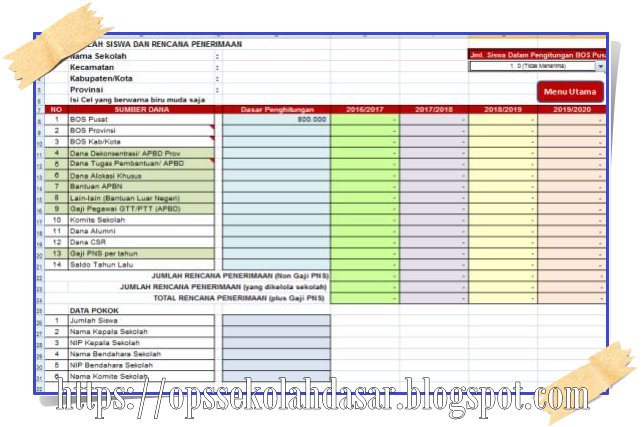642x427 pixels.
Task: Select the 'Dana CSR' row label
Action: [142, 242]
